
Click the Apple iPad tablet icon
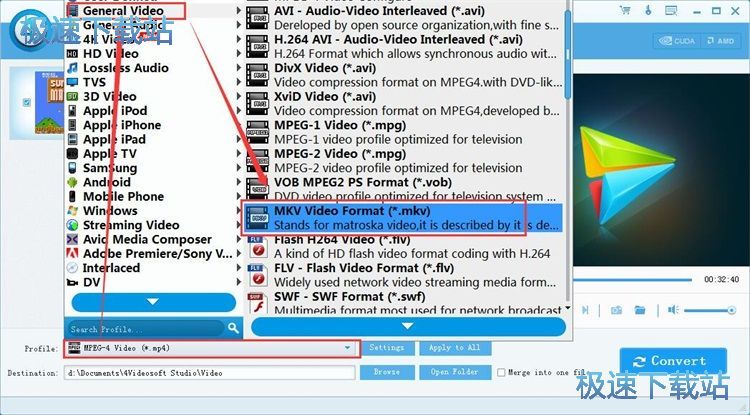pos(72,140)
